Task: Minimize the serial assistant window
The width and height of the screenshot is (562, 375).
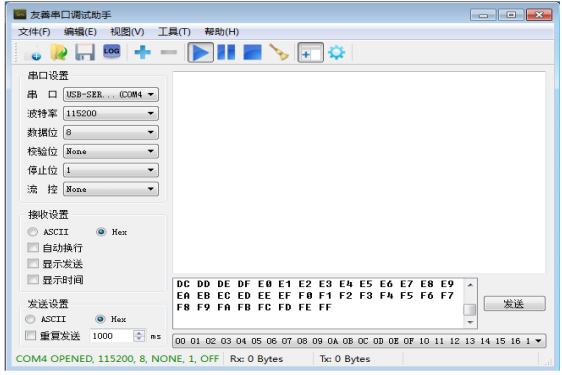Action: coord(483,15)
